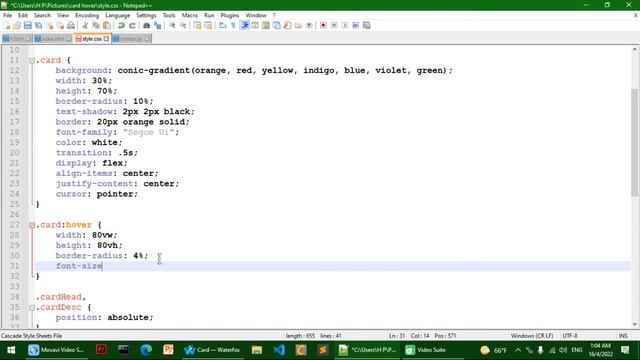640x360 pixels.
Task: Print the document with the Print icon
Action: [71, 25]
